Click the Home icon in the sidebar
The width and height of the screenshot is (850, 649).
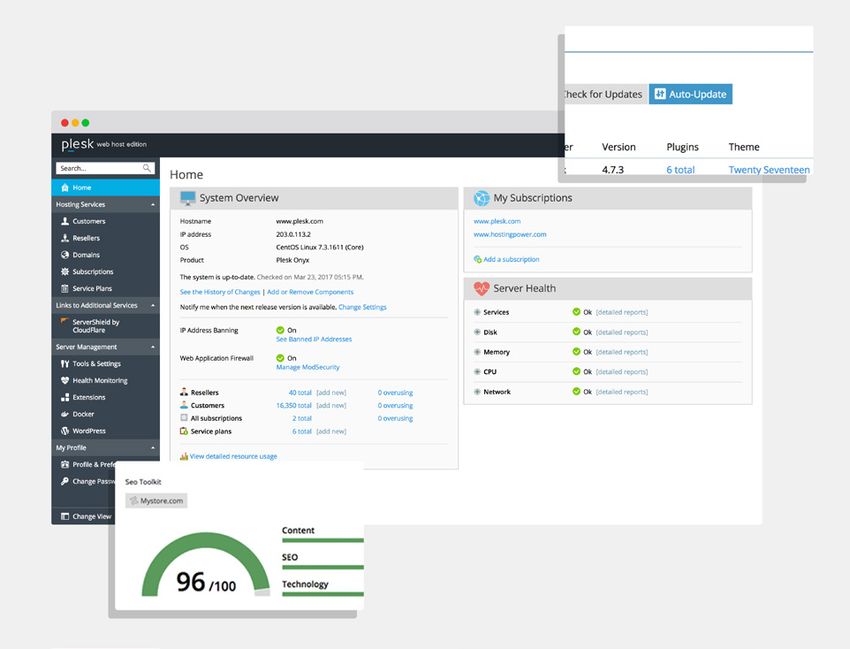(x=65, y=188)
